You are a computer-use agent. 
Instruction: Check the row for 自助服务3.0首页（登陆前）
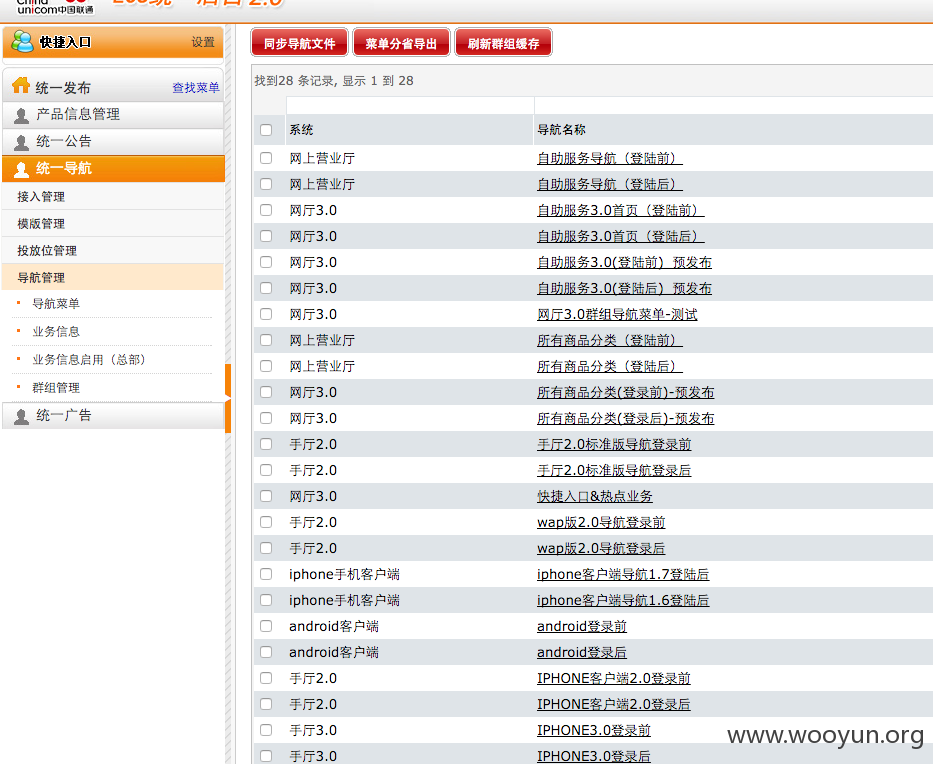[x=266, y=210]
